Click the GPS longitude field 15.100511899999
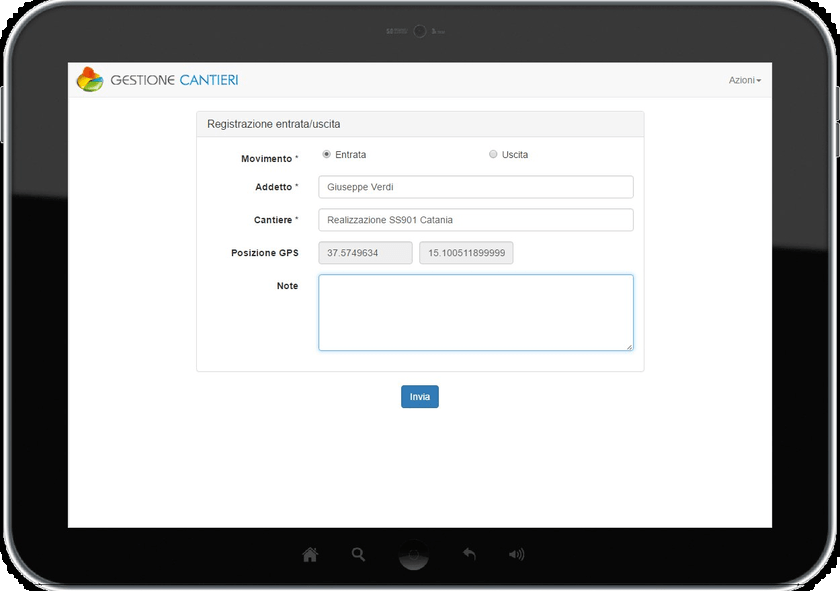Image resolution: width=840 pixels, height=591 pixels. (466, 253)
